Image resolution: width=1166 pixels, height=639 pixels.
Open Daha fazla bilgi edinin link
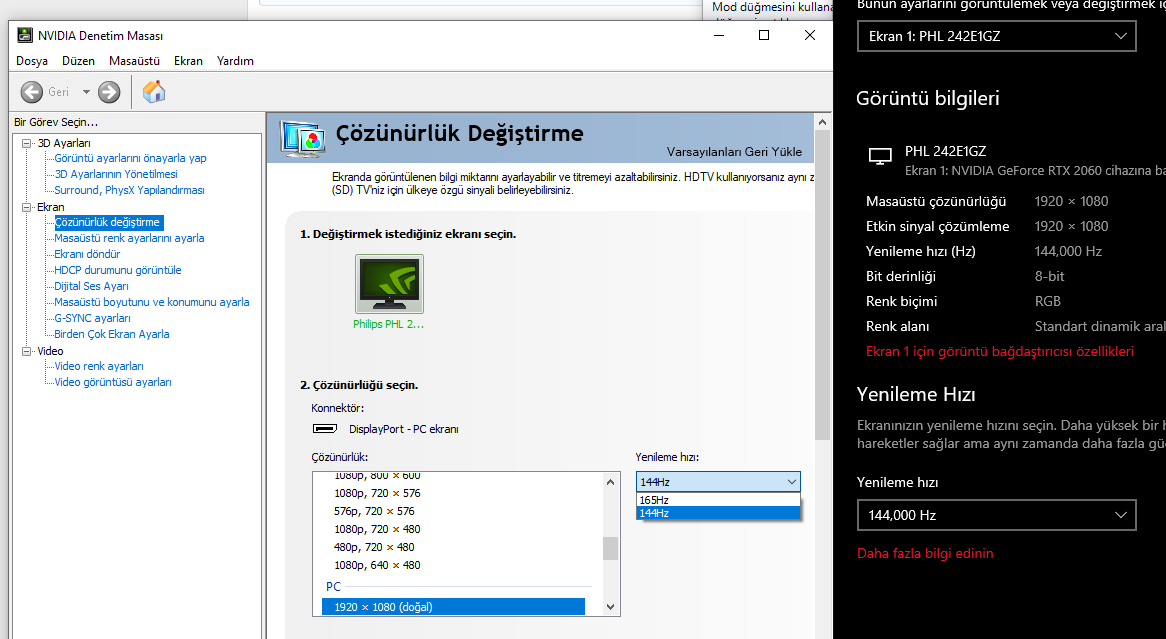925,553
